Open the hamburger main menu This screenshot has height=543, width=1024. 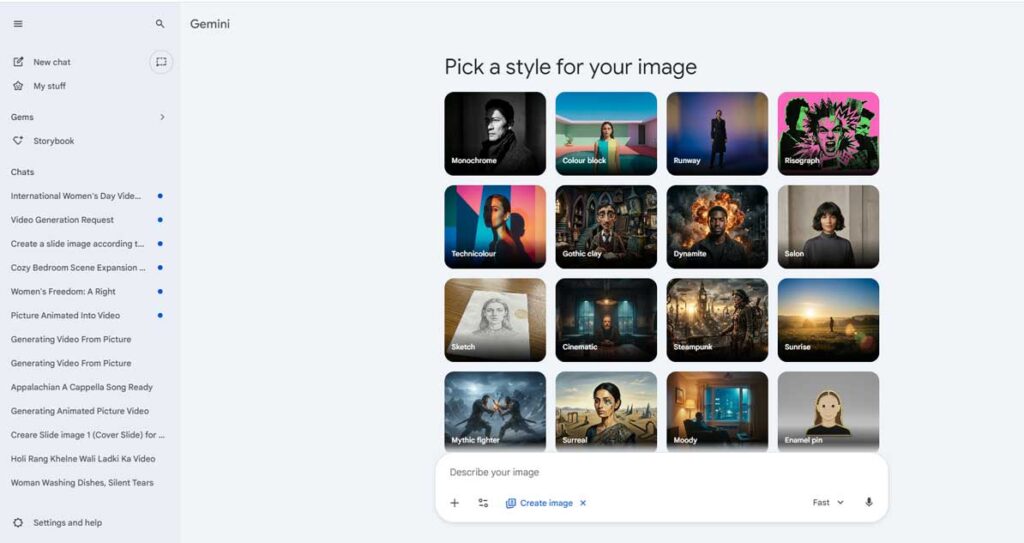[x=18, y=24]
